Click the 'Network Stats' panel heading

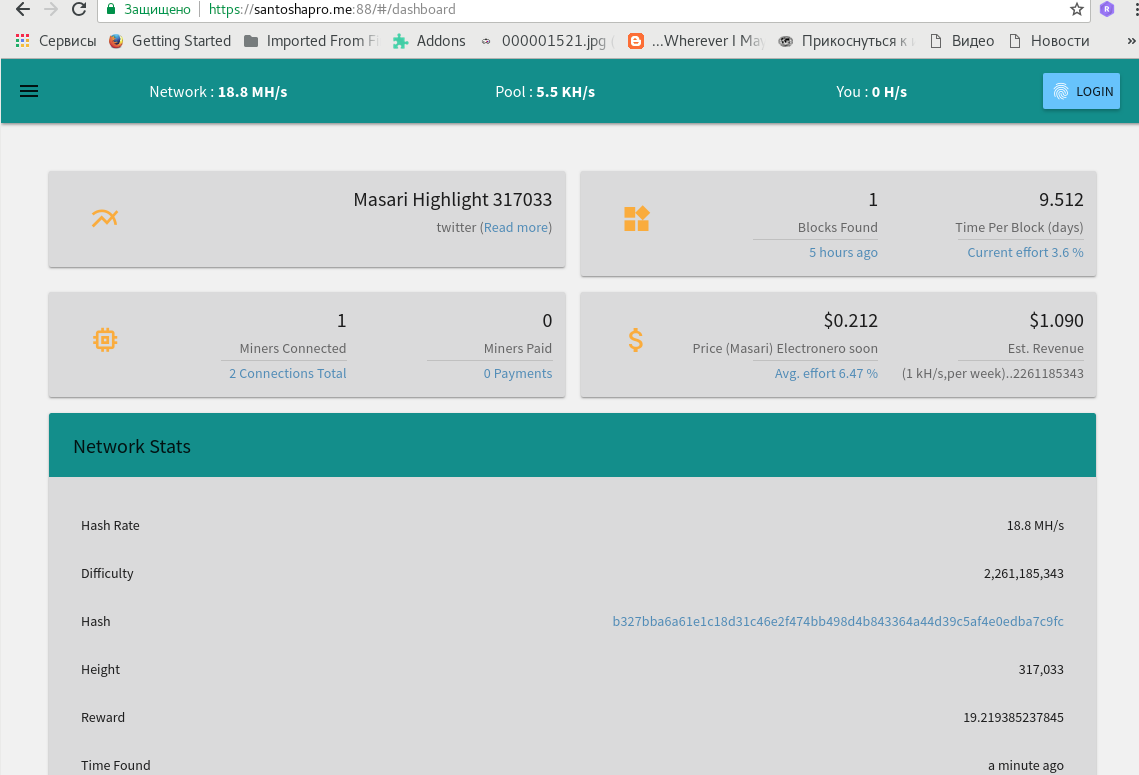tap(132, 446)
